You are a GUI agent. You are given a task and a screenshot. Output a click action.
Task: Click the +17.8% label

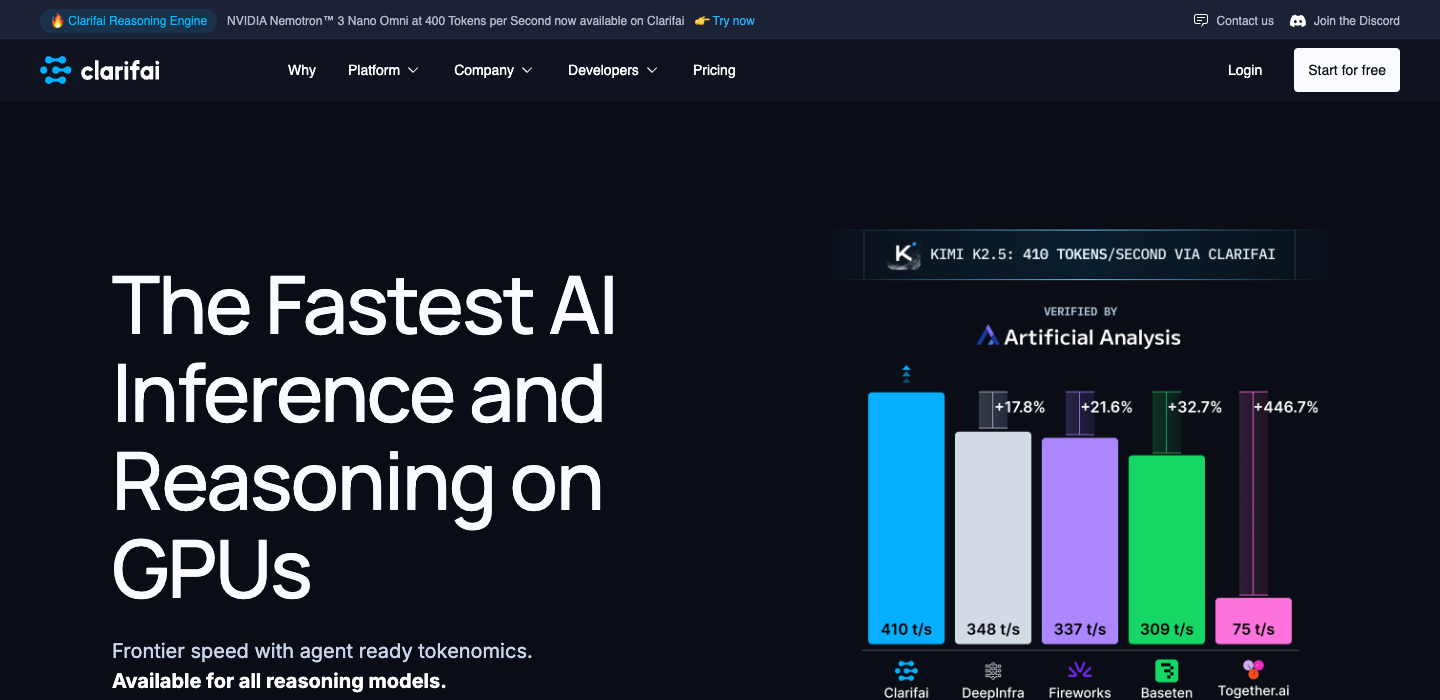1019,407
